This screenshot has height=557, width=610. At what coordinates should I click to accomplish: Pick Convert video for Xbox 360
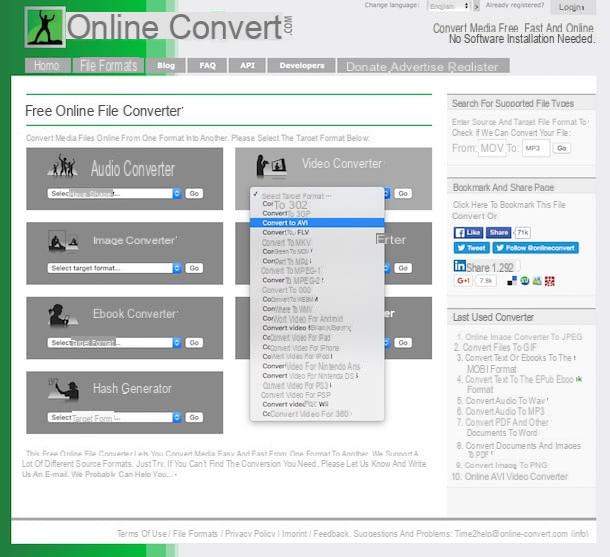pyautogui.click(x=317, y=414)
